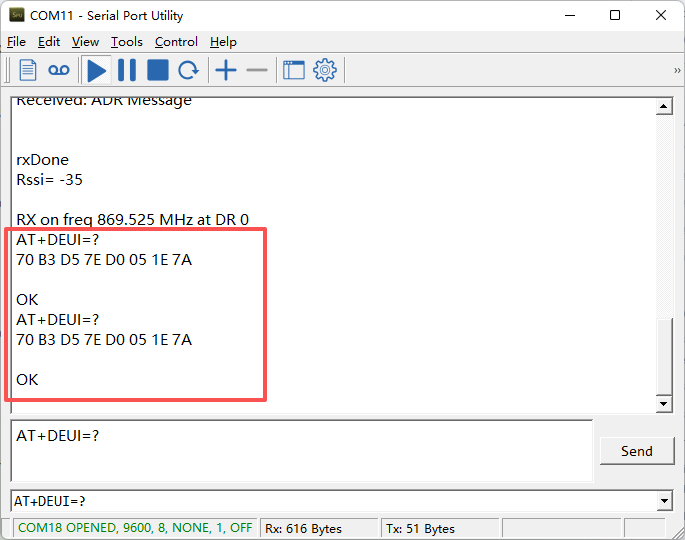
Task: Click the loop/record tape icon in toolbar
Action: [x=59, y=70]
